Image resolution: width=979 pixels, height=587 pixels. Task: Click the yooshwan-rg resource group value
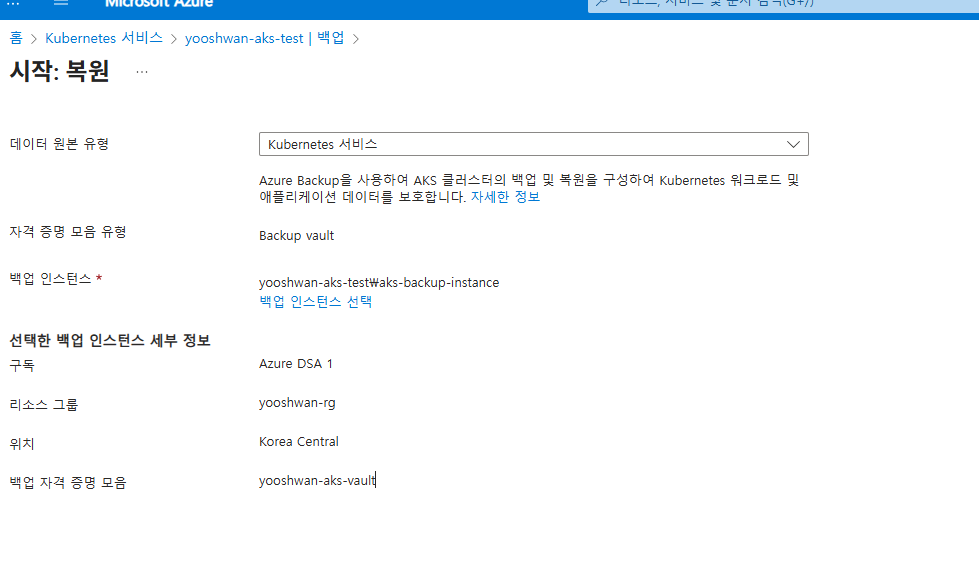pos(297,403)
